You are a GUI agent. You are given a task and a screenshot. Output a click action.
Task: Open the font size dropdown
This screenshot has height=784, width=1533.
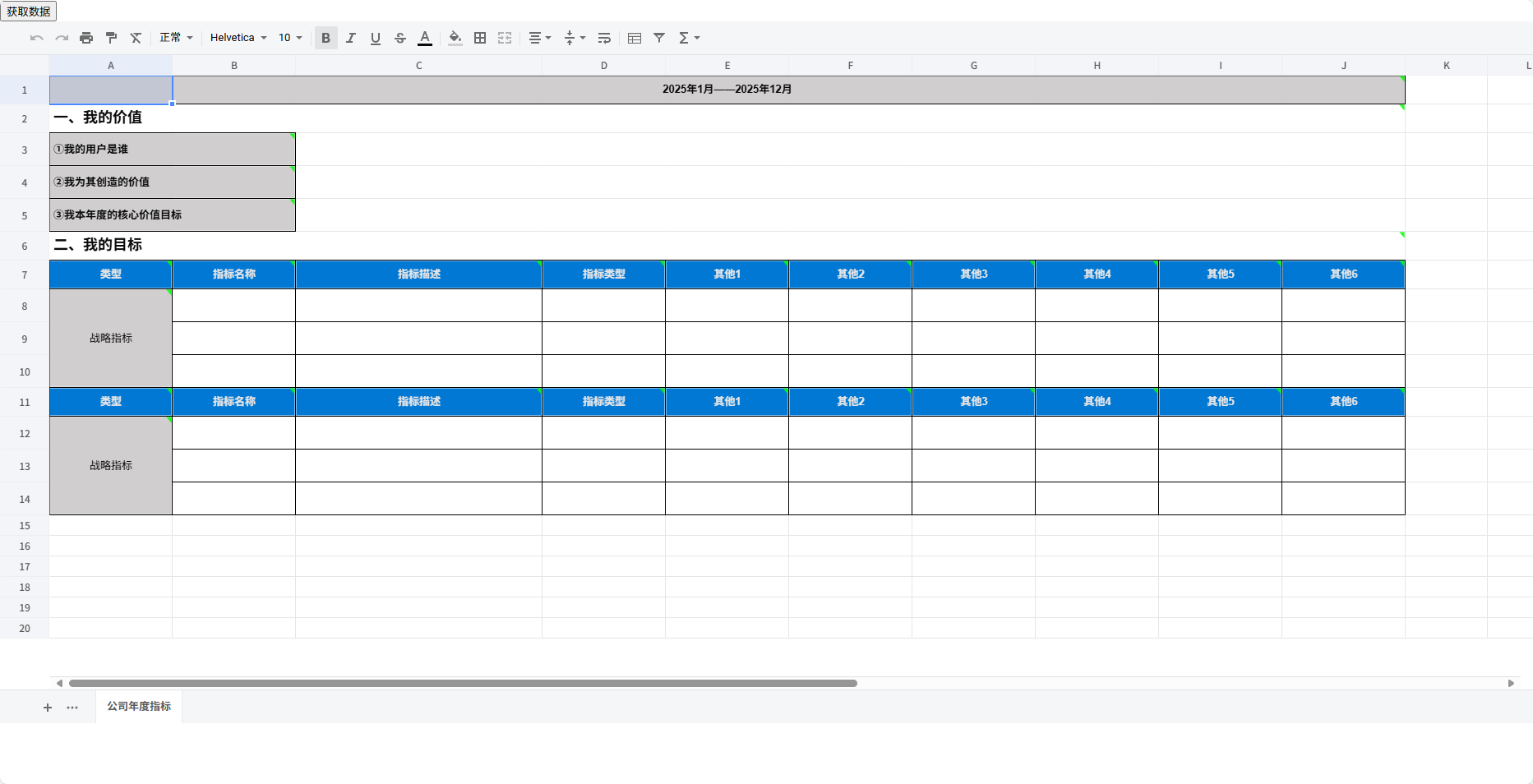(x=289, y=38)
